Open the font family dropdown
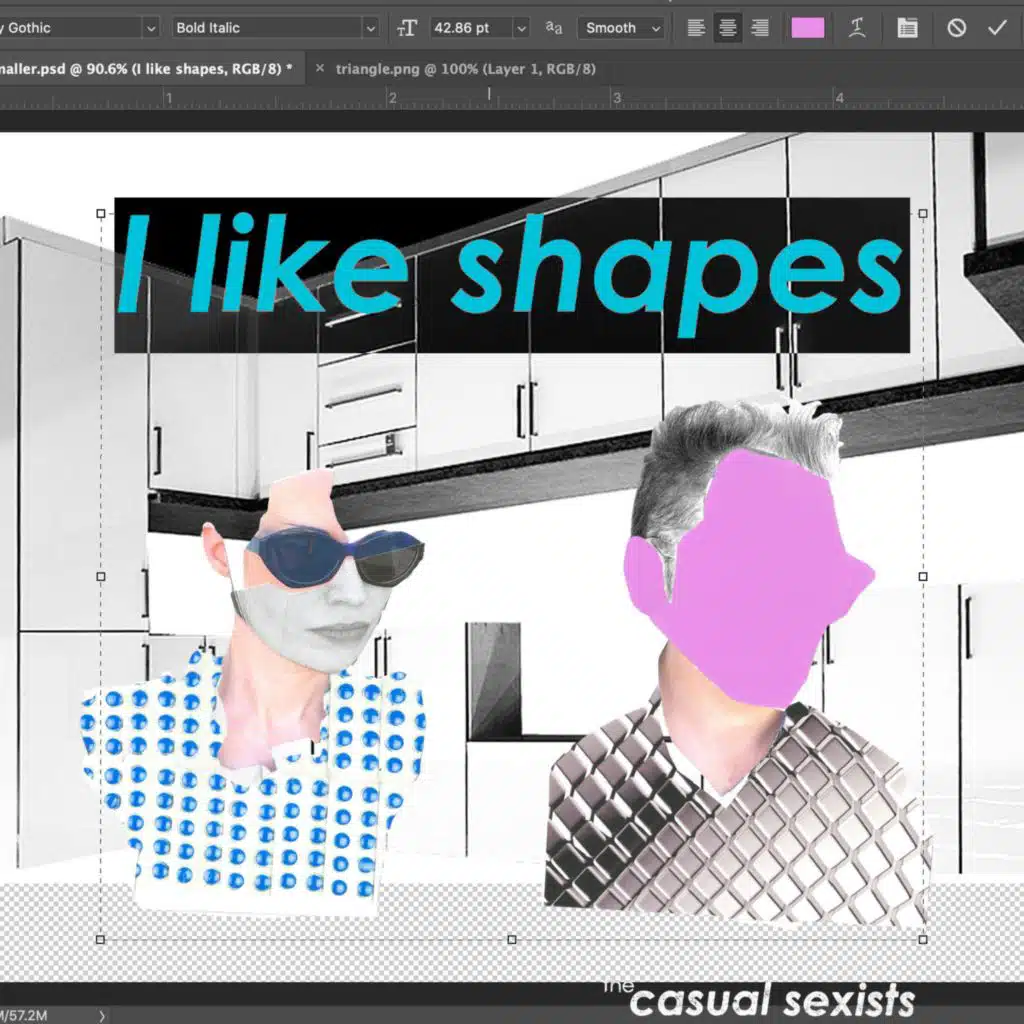1024x1024 pixels. 151,28
